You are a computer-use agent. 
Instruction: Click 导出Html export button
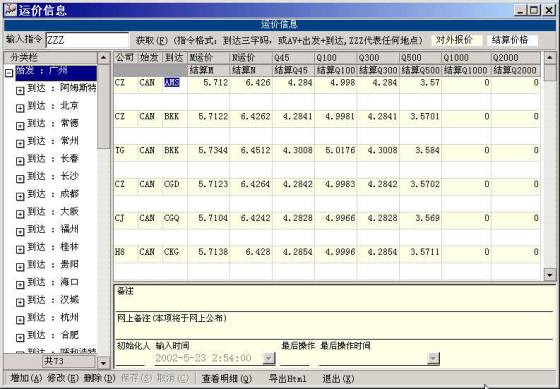pyautogui.click(x=288, y=378)
